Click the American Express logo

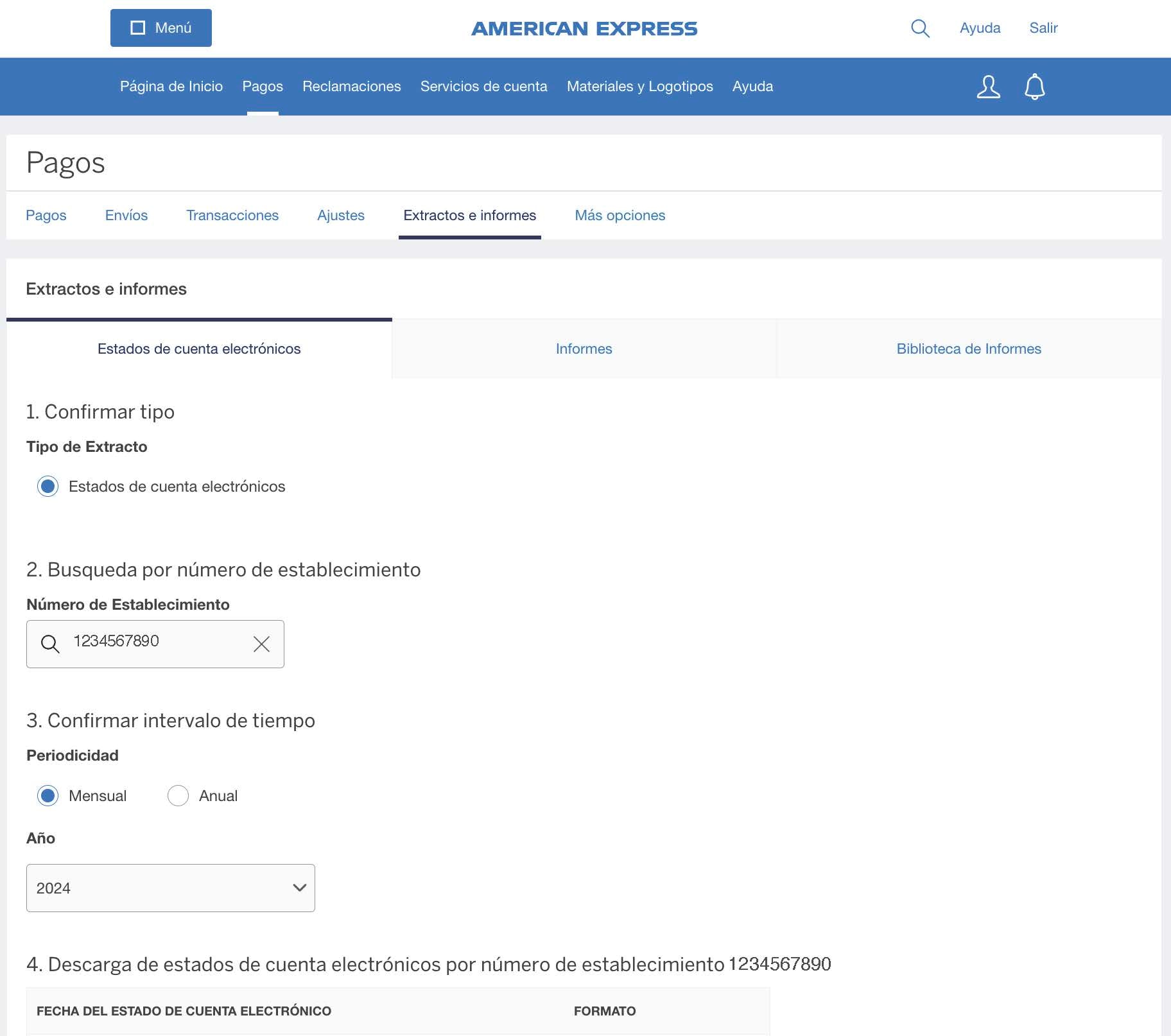pyautogui.click(x=584, y=28)
